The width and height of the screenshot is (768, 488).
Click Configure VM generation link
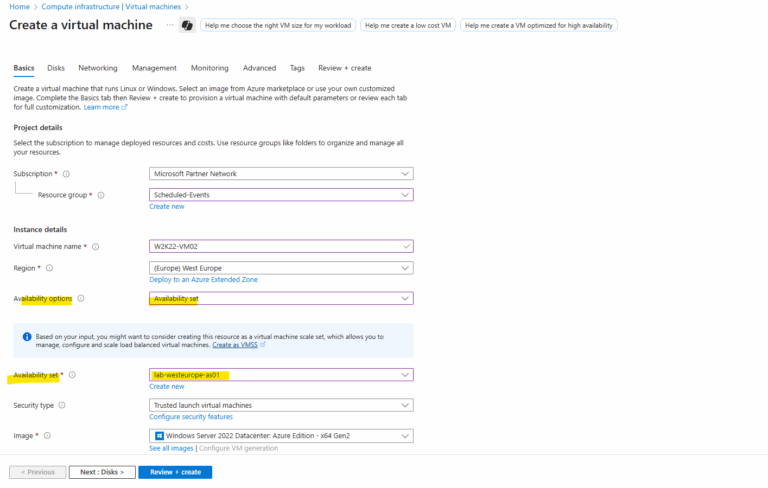[x=239, y=448]
